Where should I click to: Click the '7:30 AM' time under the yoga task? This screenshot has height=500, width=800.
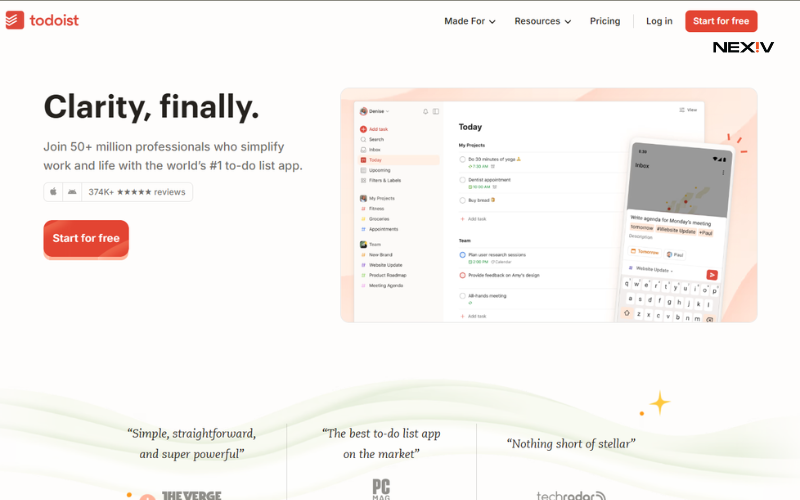click(x=479, y=166)
